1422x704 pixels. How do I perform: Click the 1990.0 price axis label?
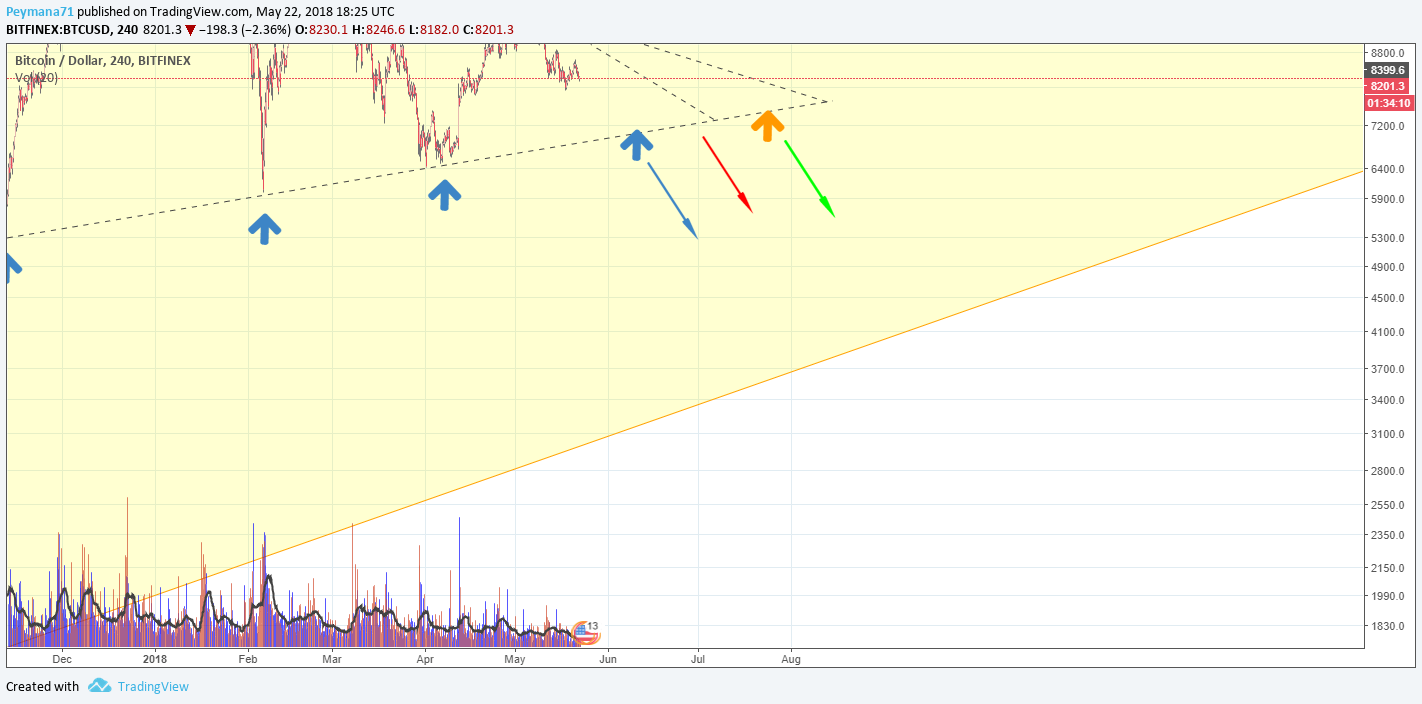point(1388,596)
